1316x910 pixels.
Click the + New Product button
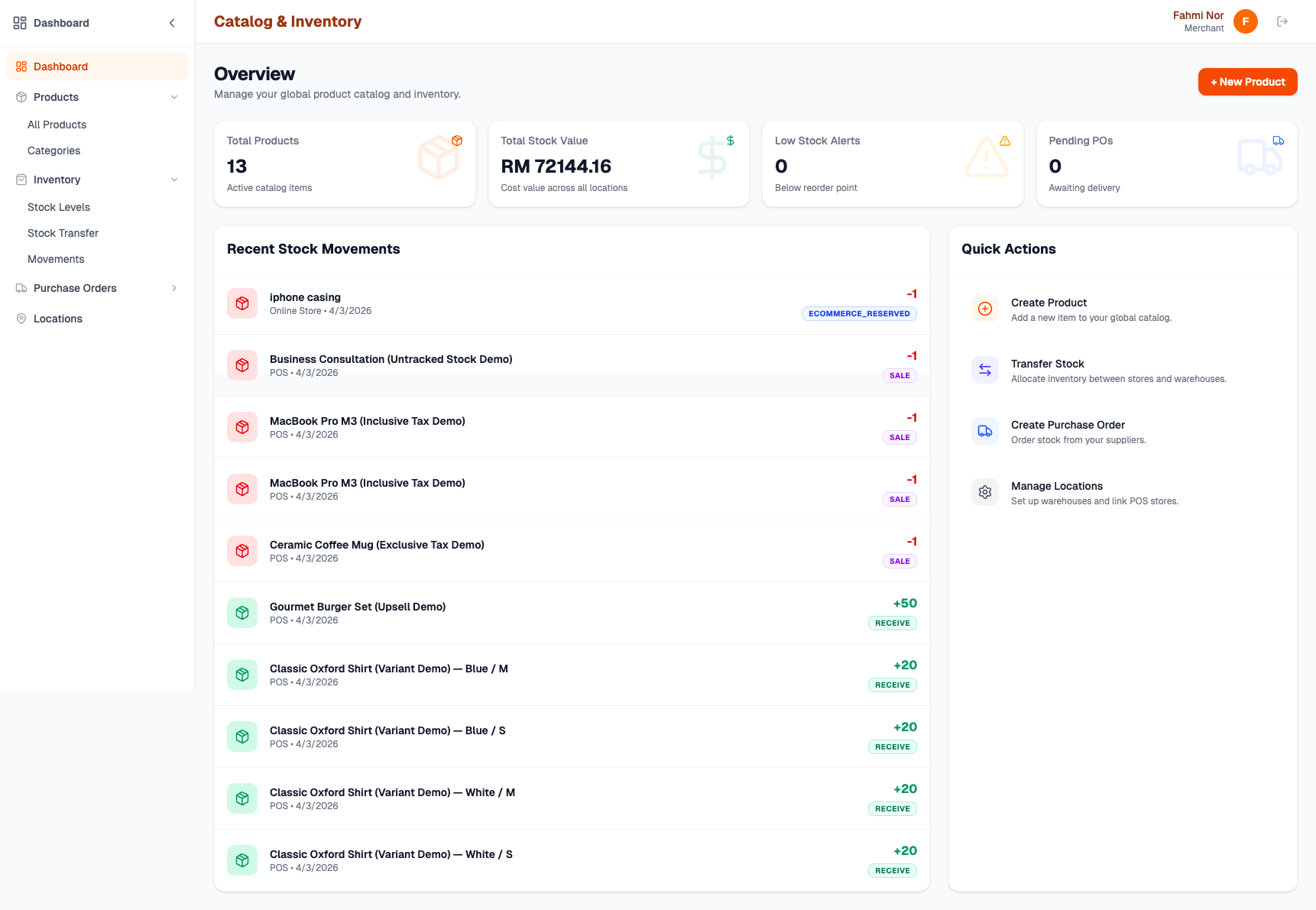point(1247,82)
